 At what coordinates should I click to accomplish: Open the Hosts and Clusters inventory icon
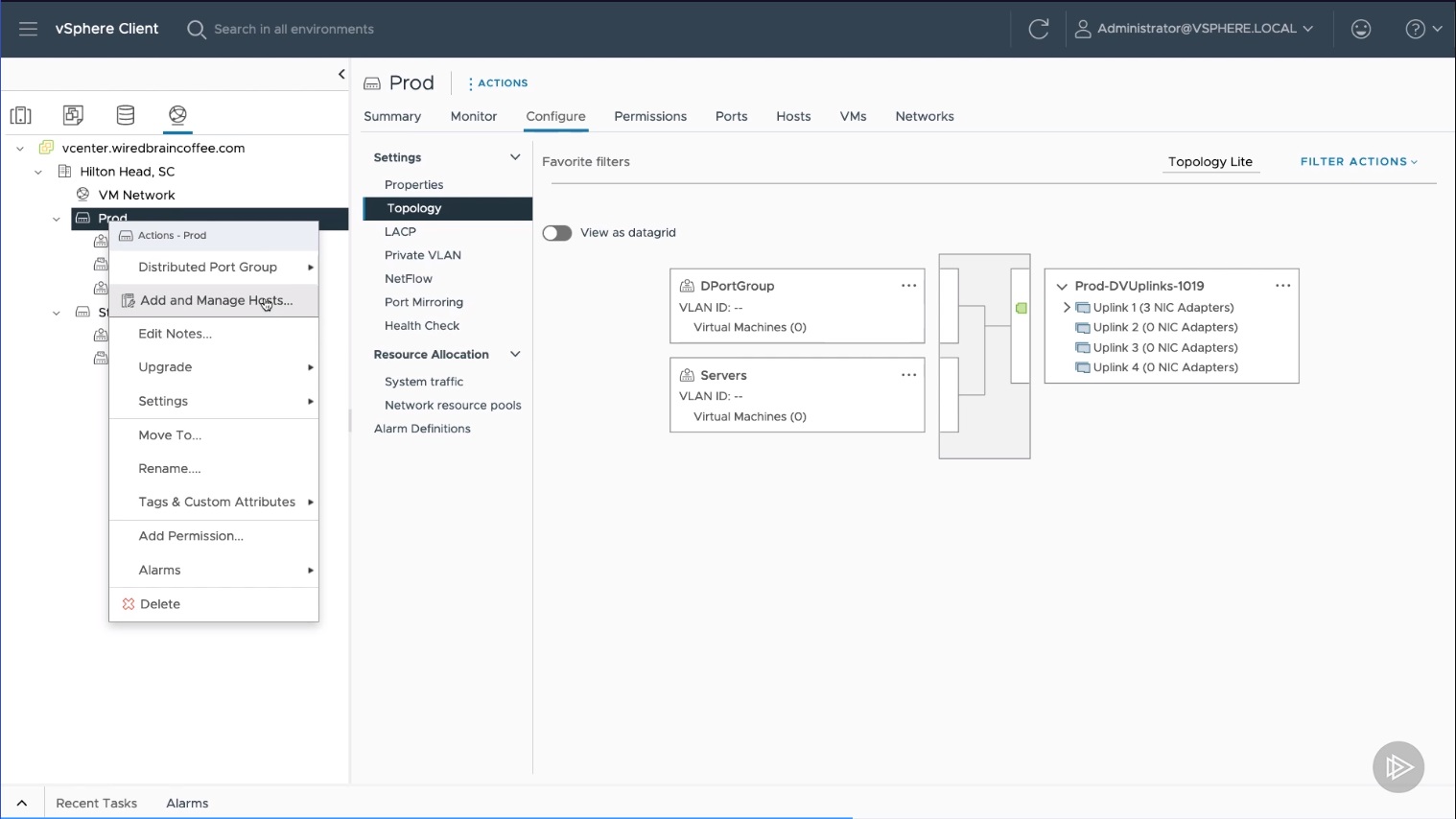point(21,115)
